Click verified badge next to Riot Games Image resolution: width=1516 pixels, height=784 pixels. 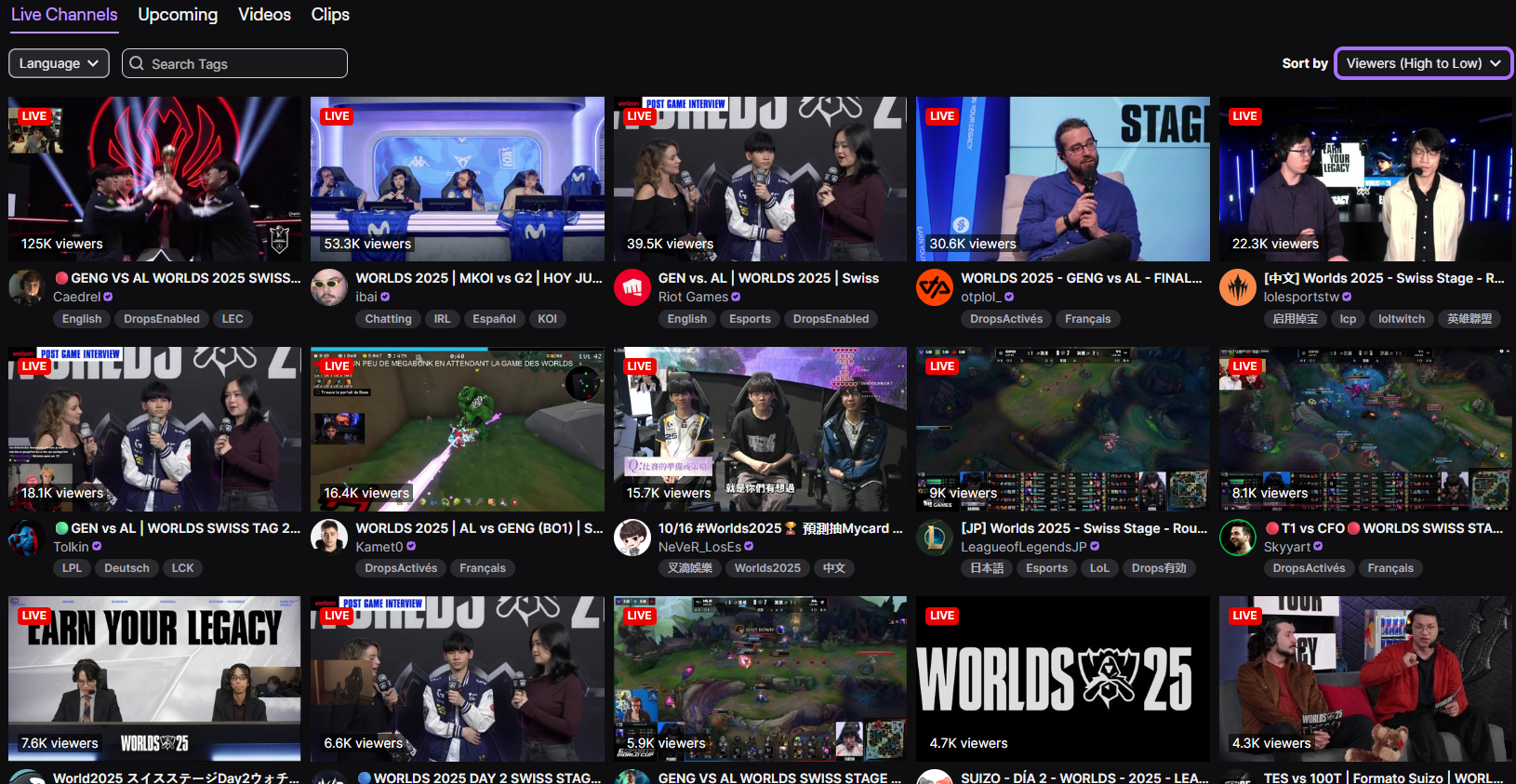click(x=736, y=298)
